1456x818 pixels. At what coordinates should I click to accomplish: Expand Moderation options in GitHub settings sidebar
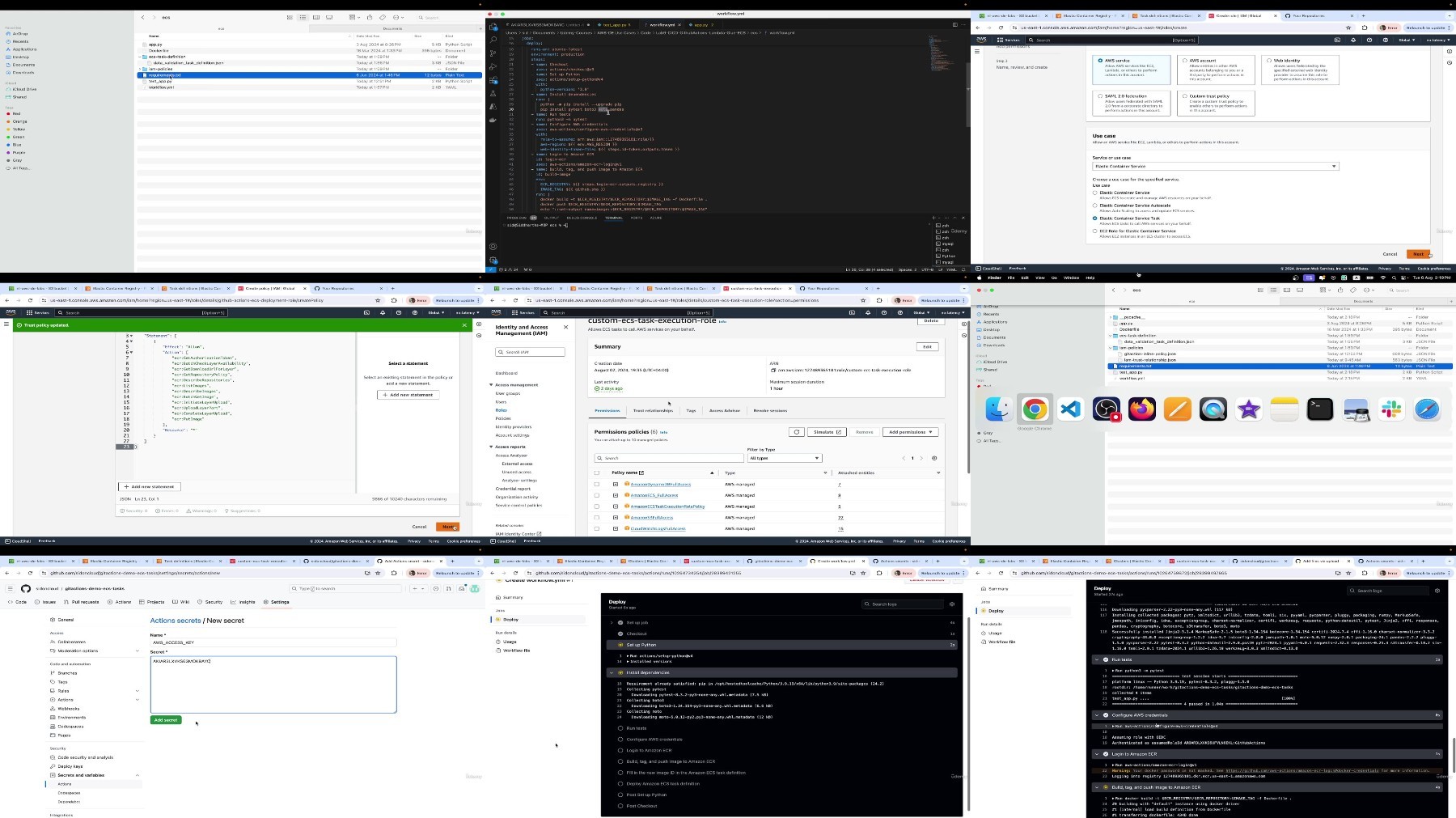pos(137,651)
